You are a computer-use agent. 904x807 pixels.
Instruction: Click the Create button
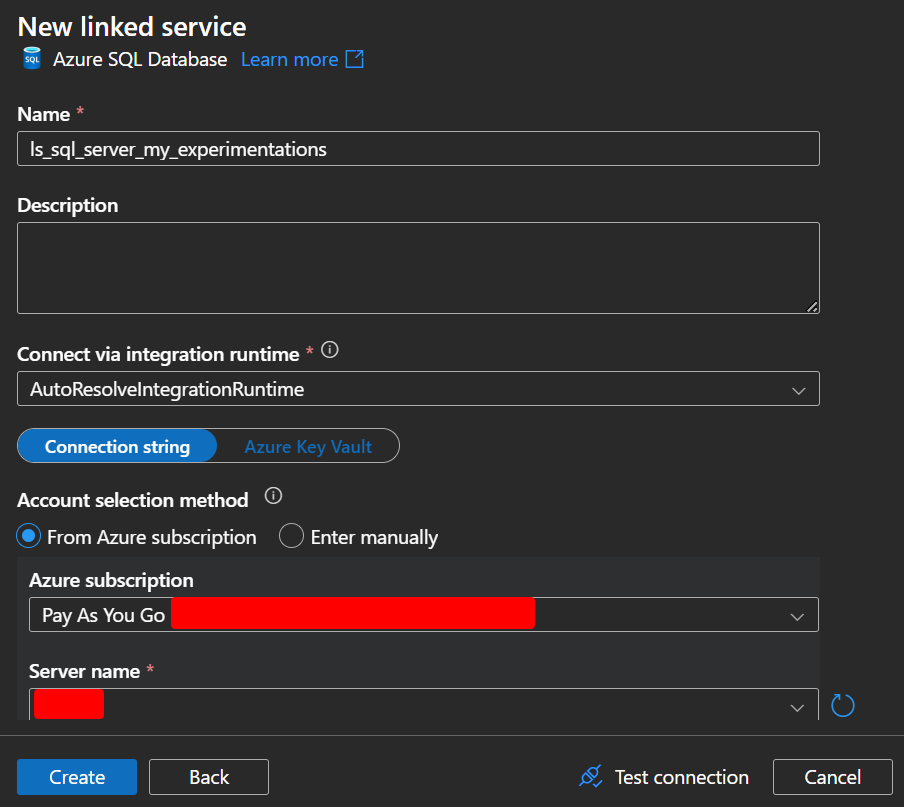[77, 777]
